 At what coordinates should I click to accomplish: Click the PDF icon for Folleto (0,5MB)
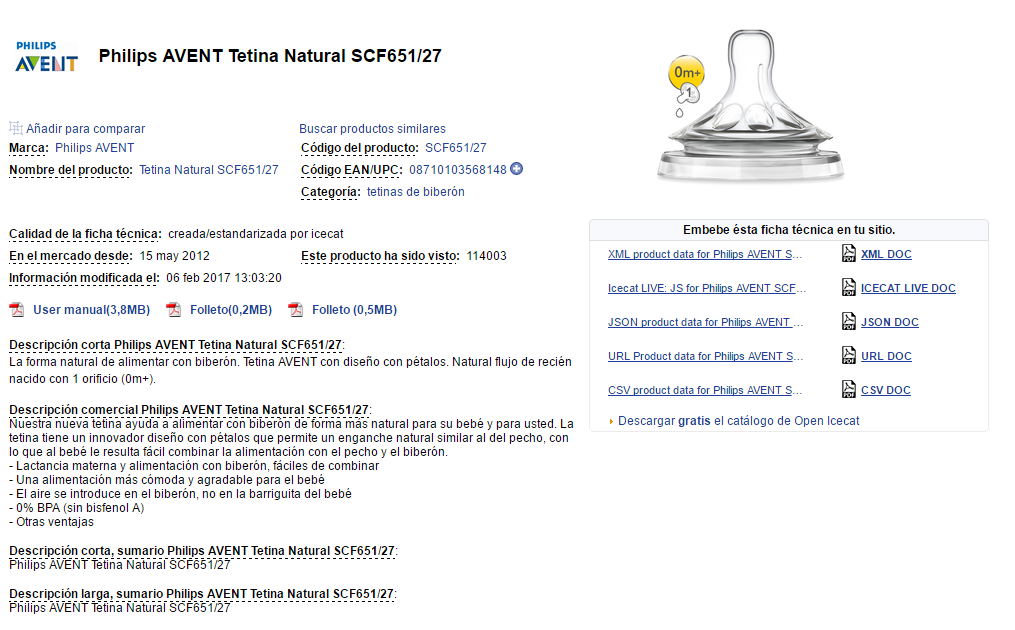295,310
